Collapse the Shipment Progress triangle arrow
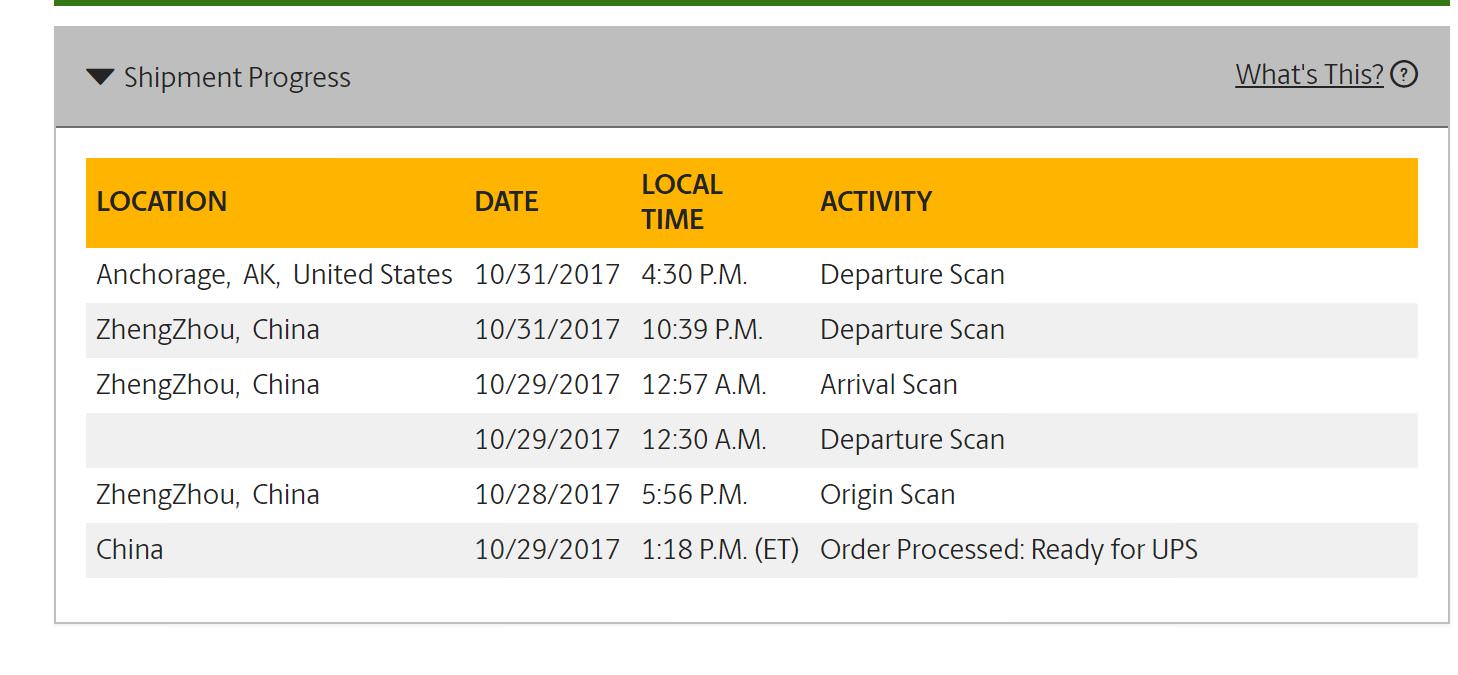This screenshot has width=1458, height=675. [x=100, y=77]
